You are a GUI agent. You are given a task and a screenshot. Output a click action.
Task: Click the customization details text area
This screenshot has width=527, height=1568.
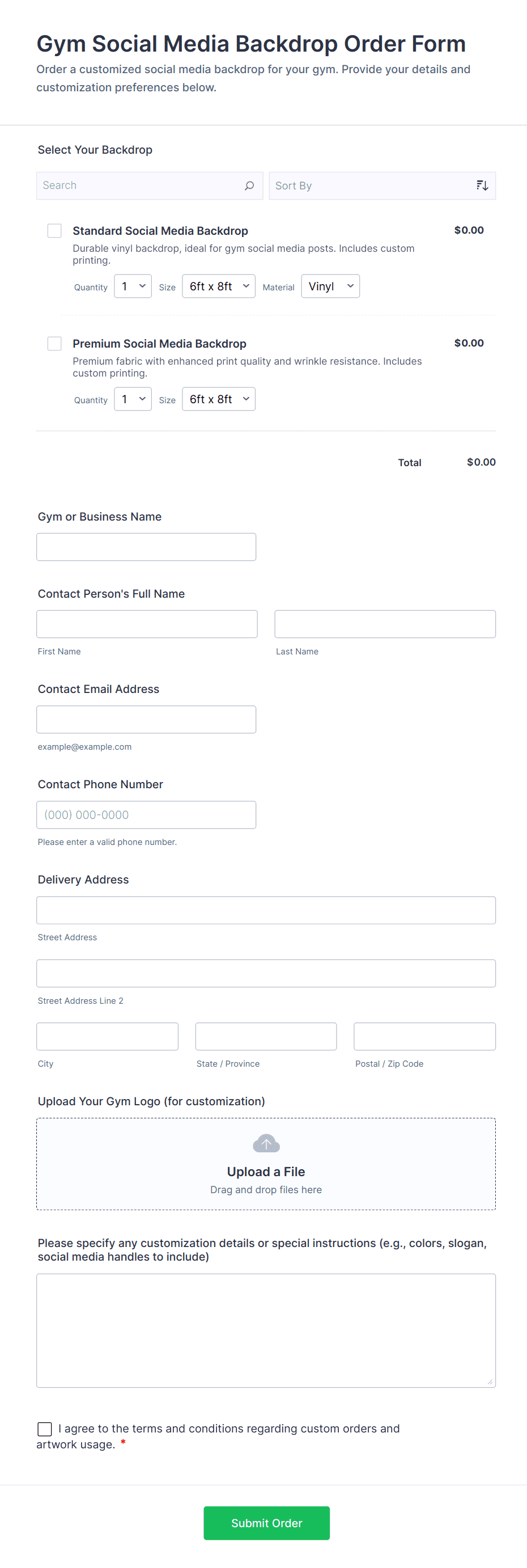coord(265,1330)
